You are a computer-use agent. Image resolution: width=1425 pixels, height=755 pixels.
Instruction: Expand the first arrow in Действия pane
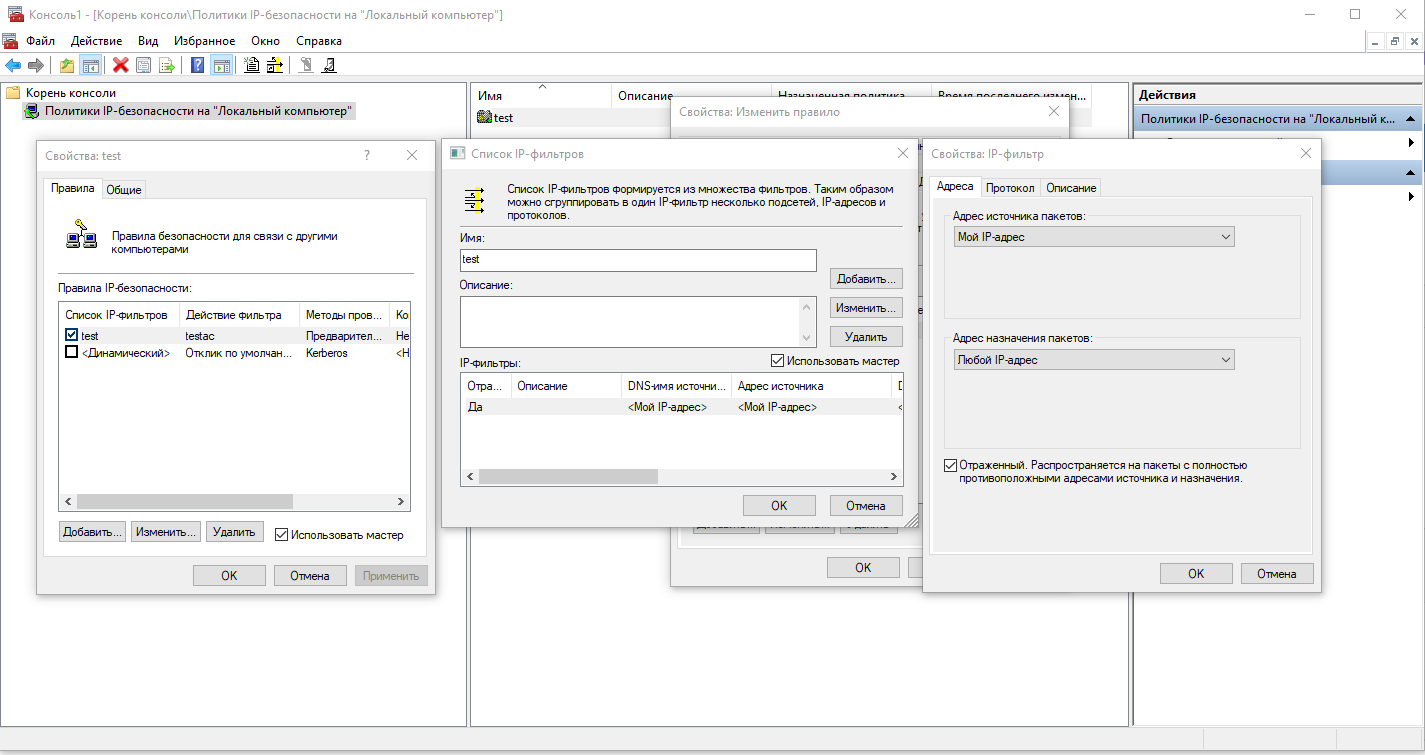[x=1411, y=143]
